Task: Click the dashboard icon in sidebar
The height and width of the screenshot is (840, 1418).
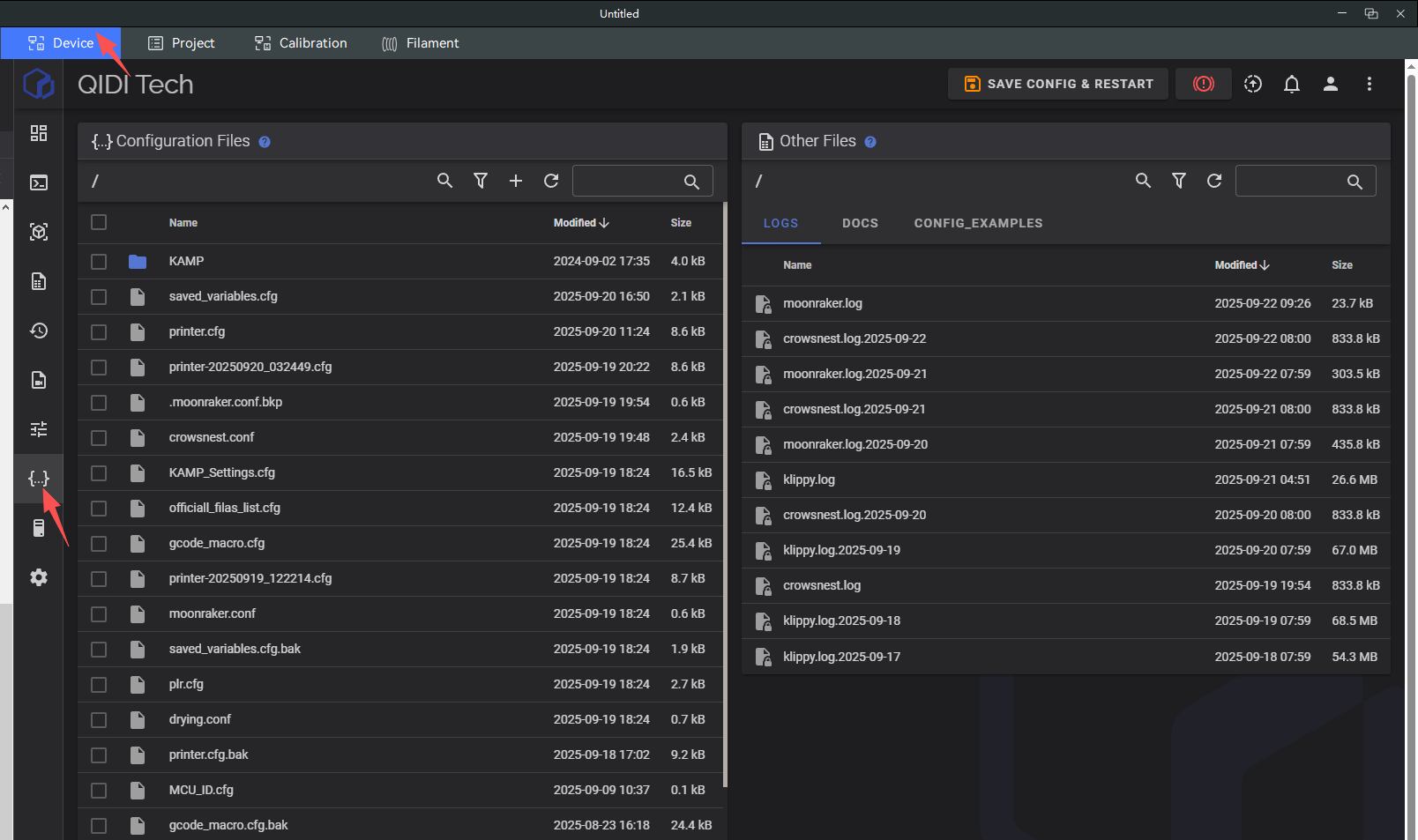Action: pyautogui.click(x=39, y=133)
